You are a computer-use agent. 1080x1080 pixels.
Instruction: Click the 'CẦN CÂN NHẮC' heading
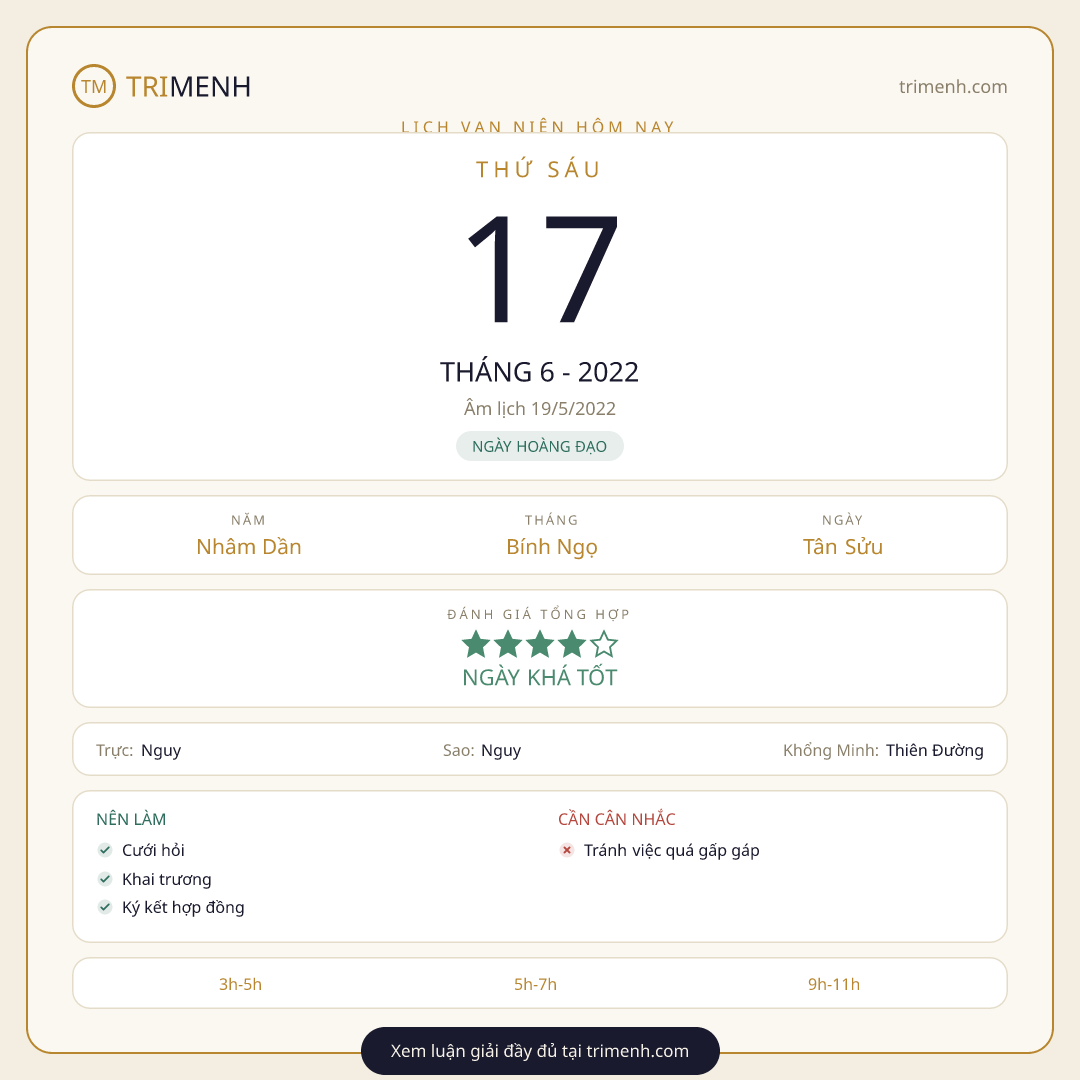click(x=616, y=819)
